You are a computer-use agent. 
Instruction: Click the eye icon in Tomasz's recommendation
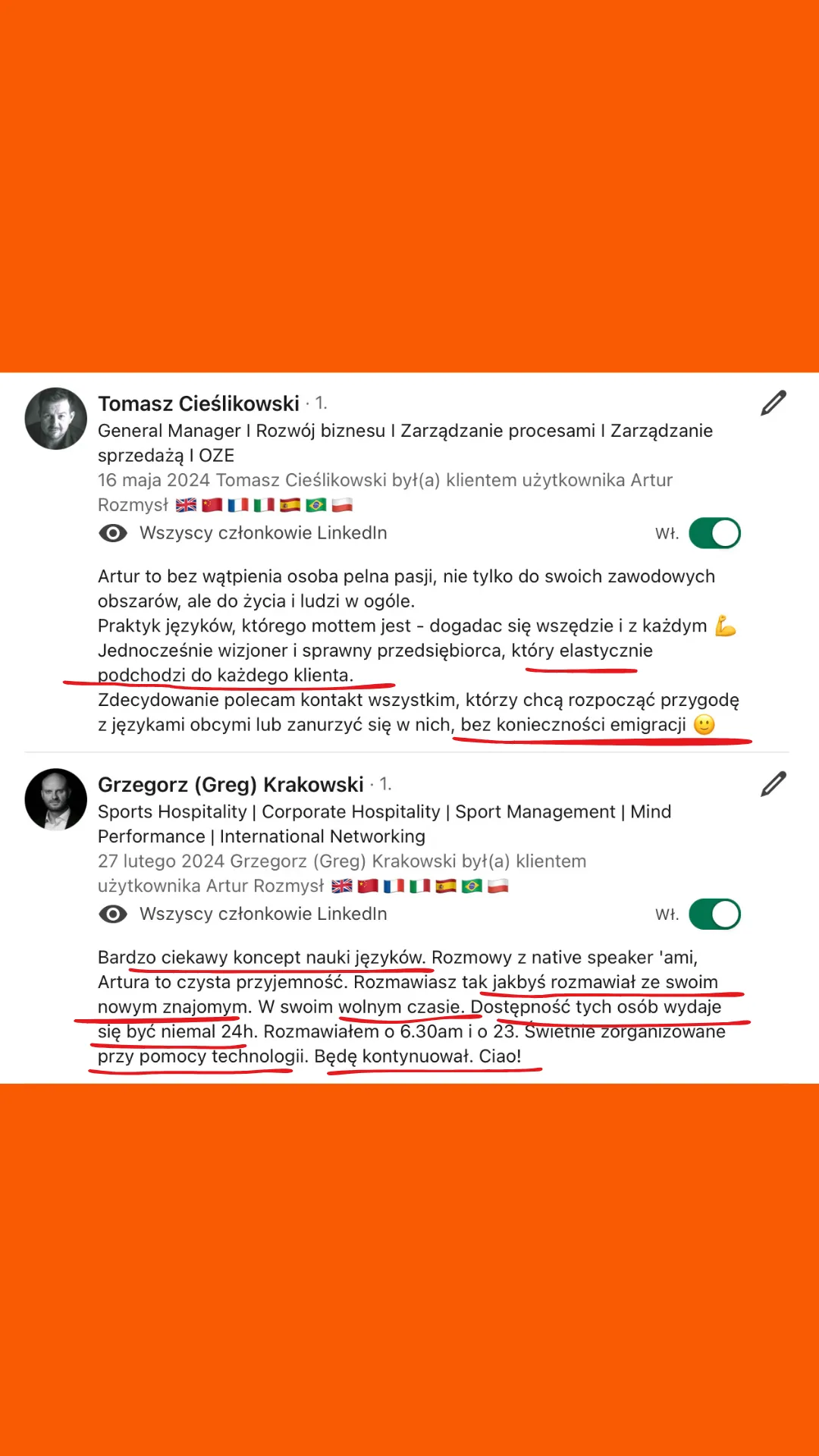point(113,533)
